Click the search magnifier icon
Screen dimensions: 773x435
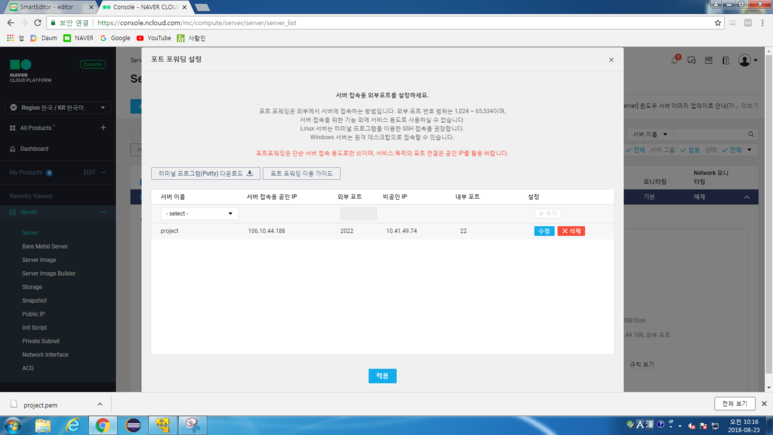[751, 134]
